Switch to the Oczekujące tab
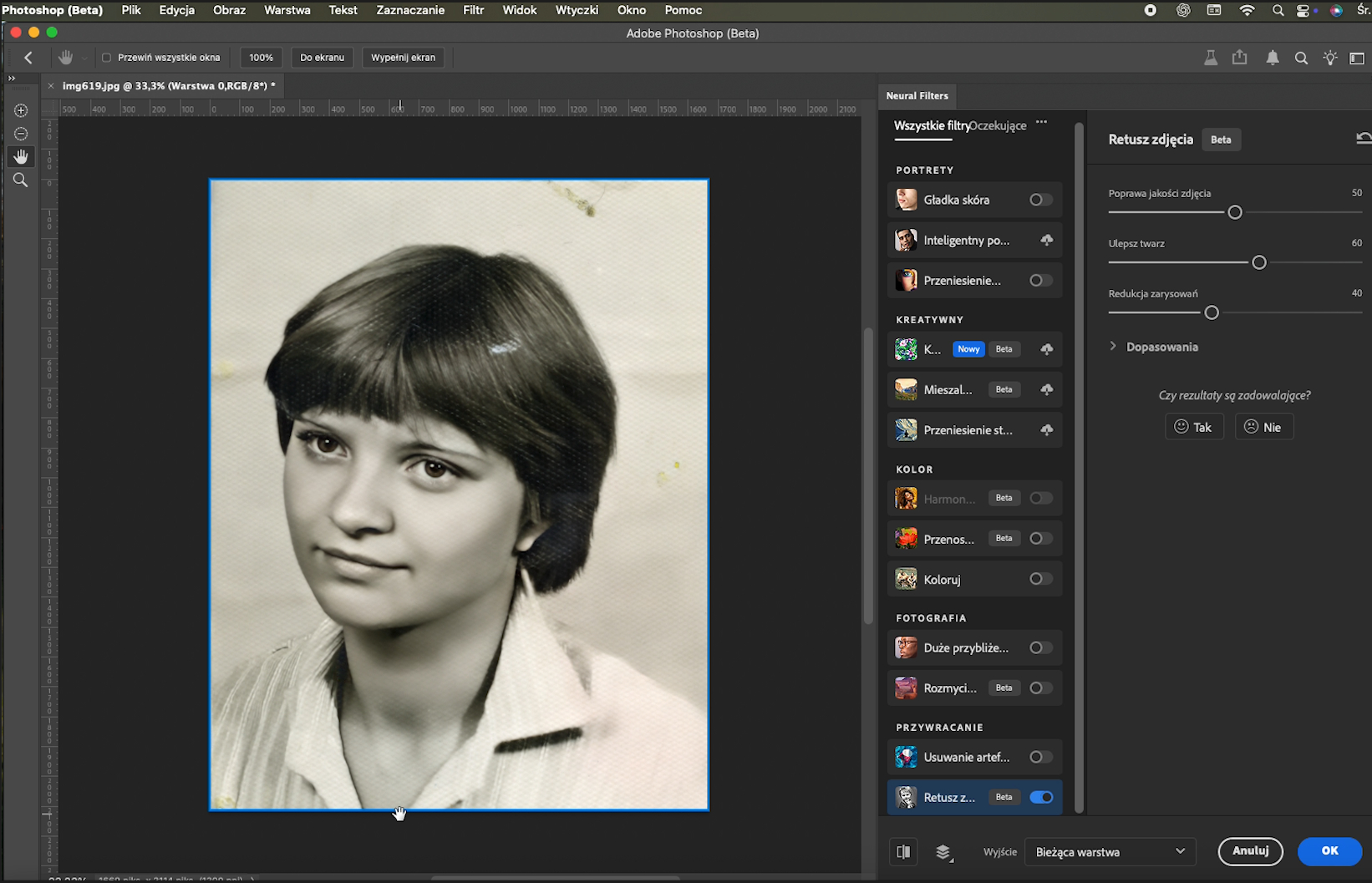The image size is (1372, 883). (x=999, y=125)
